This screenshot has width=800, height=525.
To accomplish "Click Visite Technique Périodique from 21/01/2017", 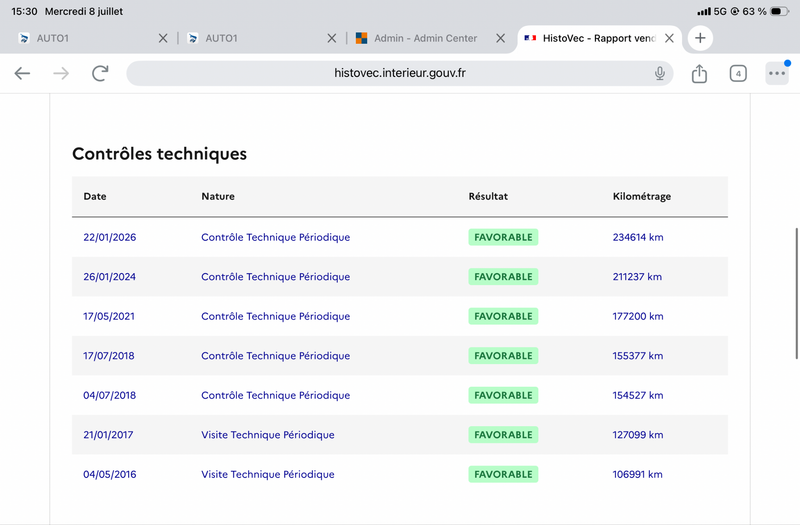I will pyautogui.click(x=268, y=435).
